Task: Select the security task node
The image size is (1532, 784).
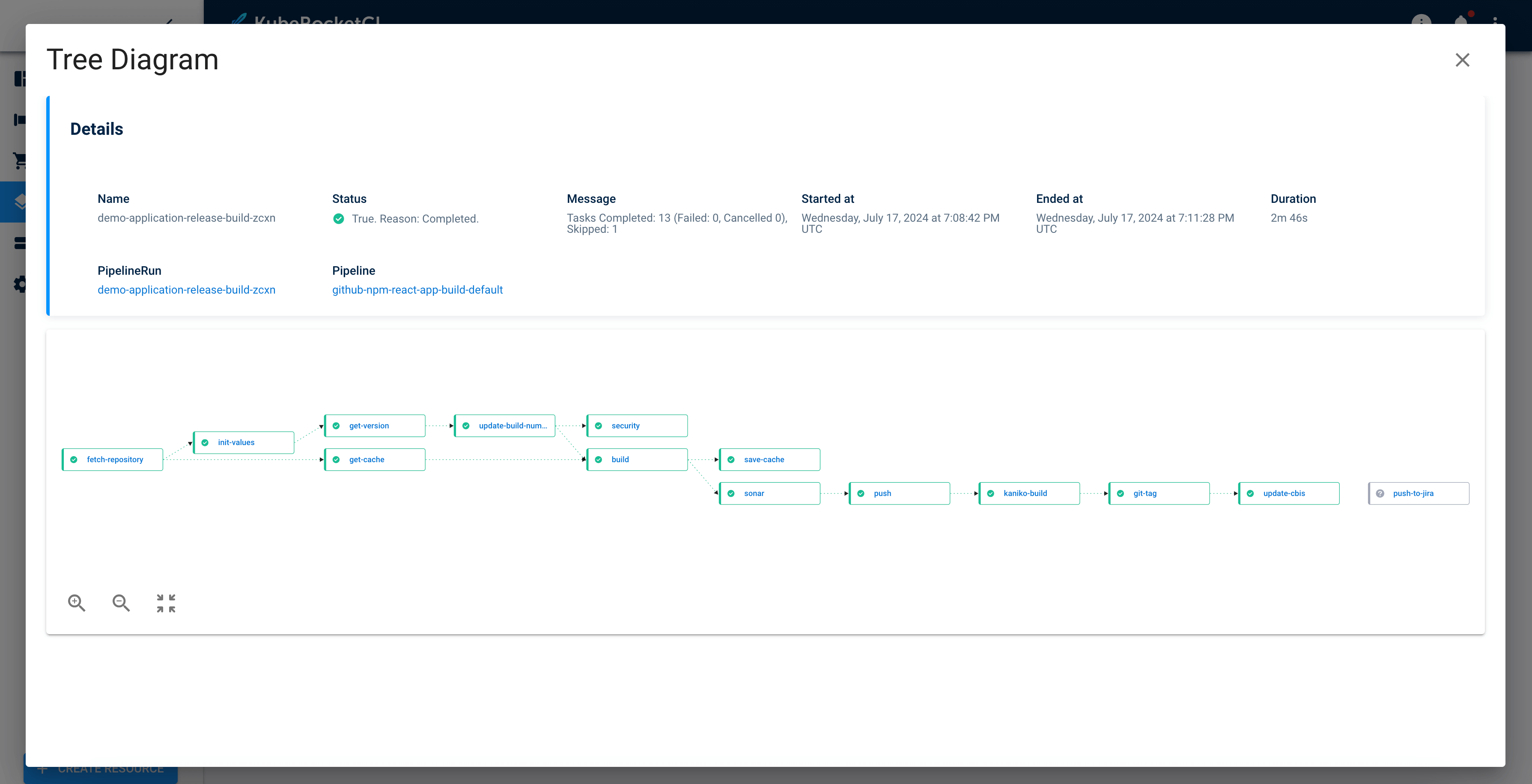Action: tap(637, 425)
